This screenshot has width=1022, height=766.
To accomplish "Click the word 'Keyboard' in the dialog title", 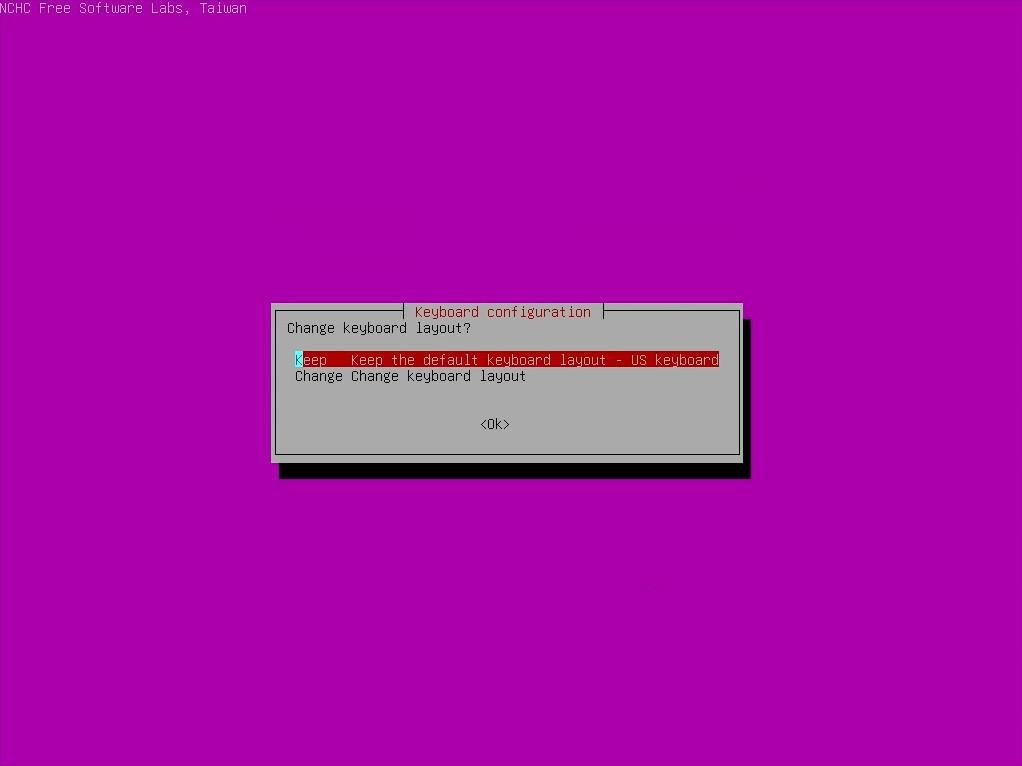I will click(447, 312).
